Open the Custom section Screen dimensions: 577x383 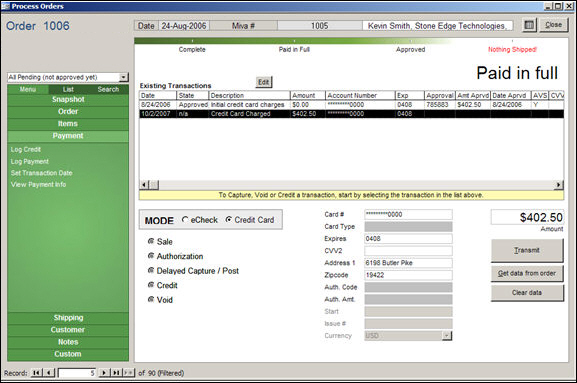[x=68, y=354]
